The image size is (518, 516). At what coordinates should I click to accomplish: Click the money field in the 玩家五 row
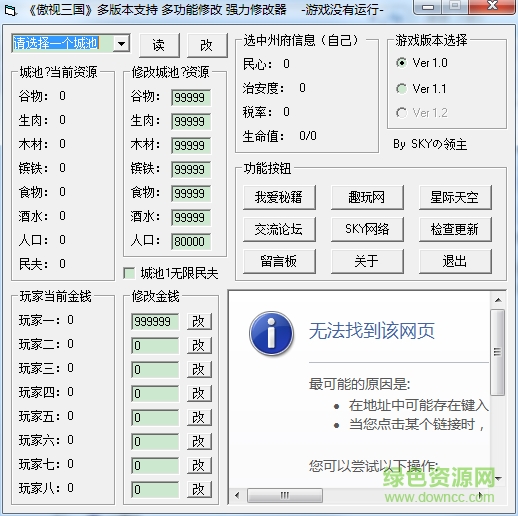click(155, 417)
